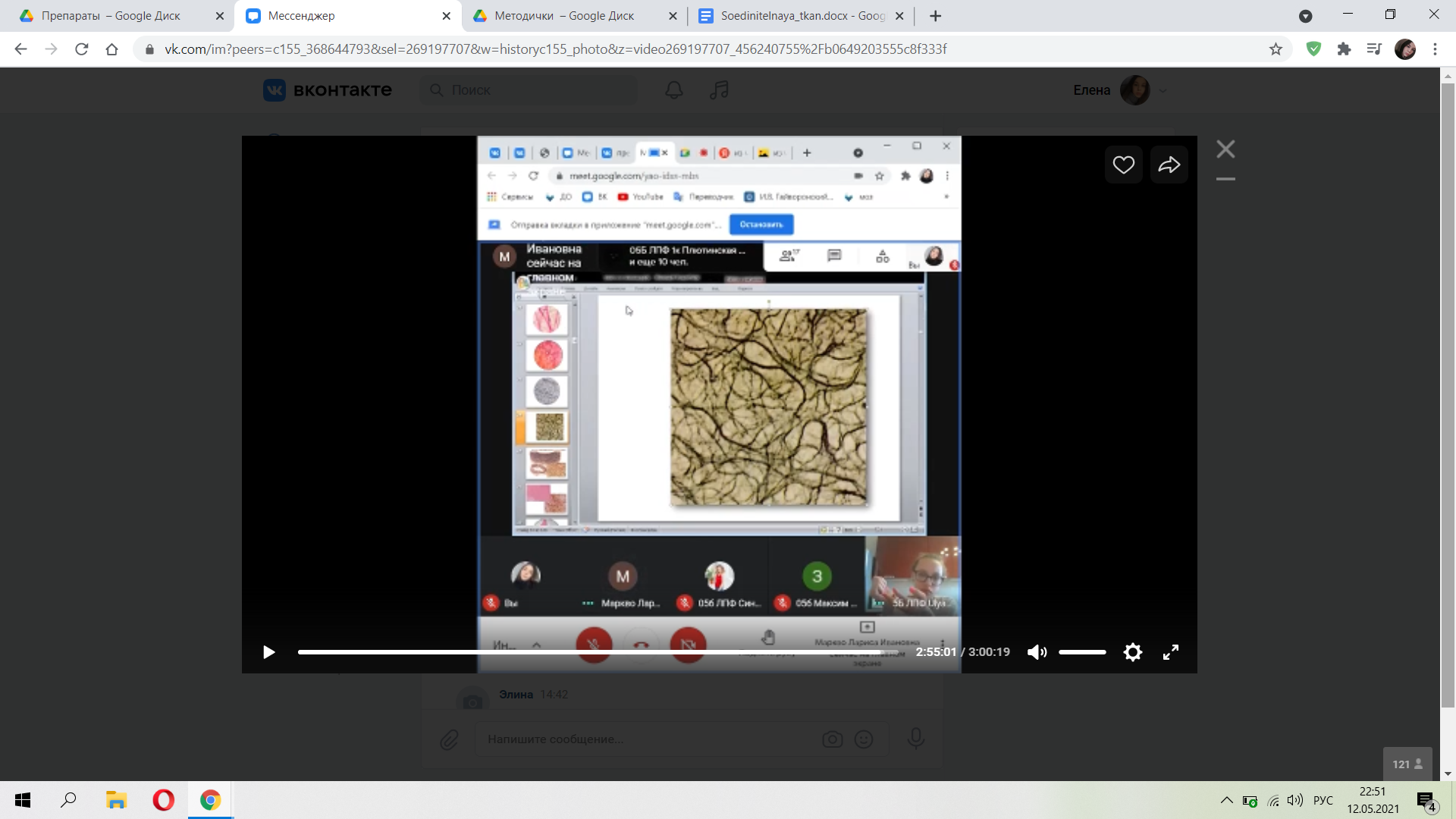Open VK notifications bell

click(674, 90)
